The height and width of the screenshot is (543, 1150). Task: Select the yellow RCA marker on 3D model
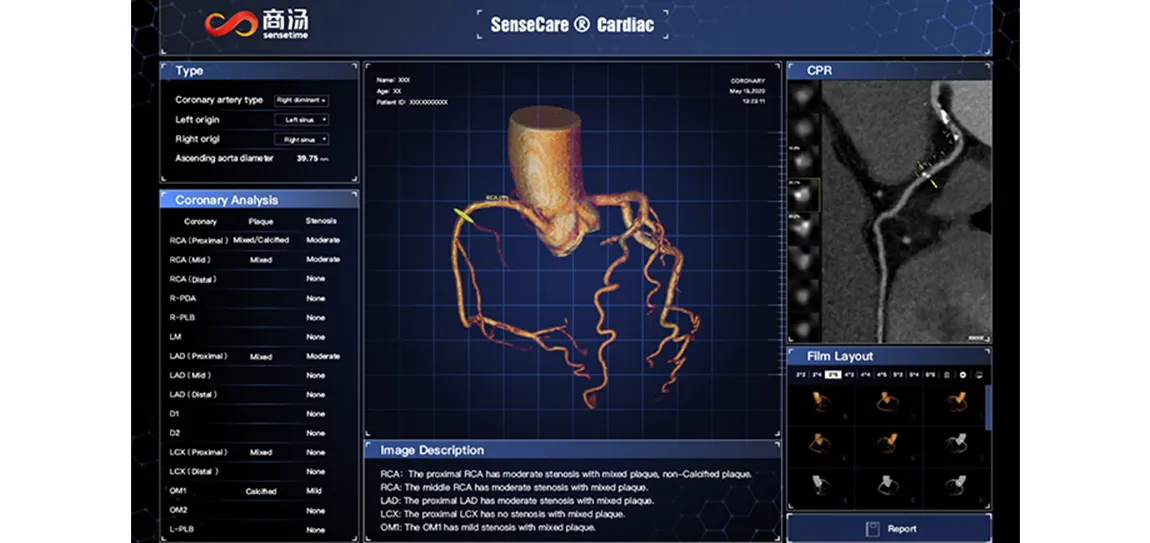464,214
